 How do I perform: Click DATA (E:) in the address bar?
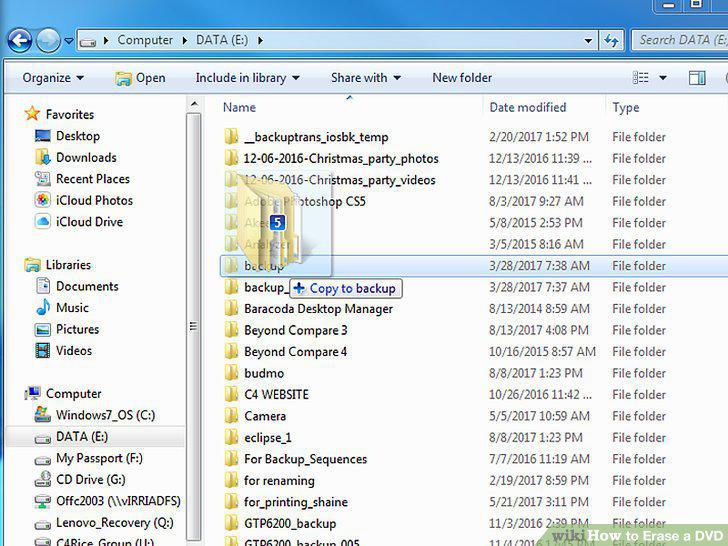pyautogui.click(x=221, y=40)
